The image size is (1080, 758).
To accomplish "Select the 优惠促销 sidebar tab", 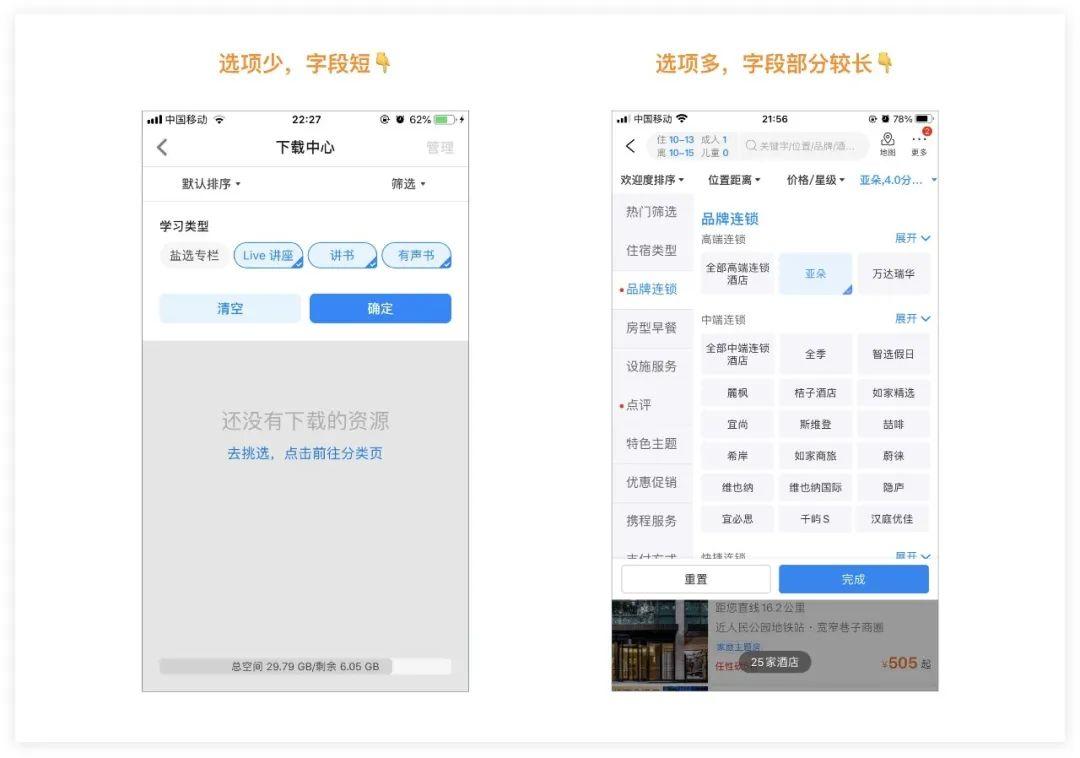I will coord(652,482).
